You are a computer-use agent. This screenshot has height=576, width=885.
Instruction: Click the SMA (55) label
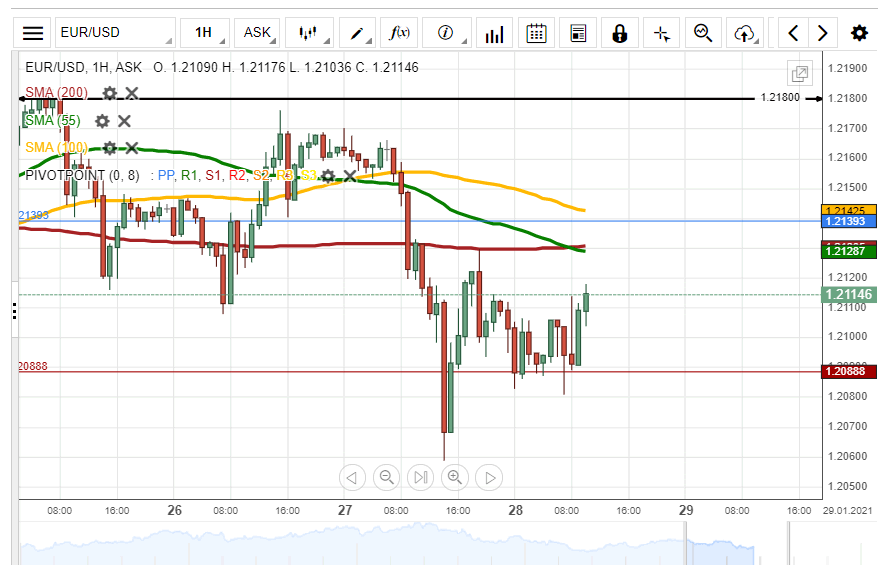pos(52,120)
